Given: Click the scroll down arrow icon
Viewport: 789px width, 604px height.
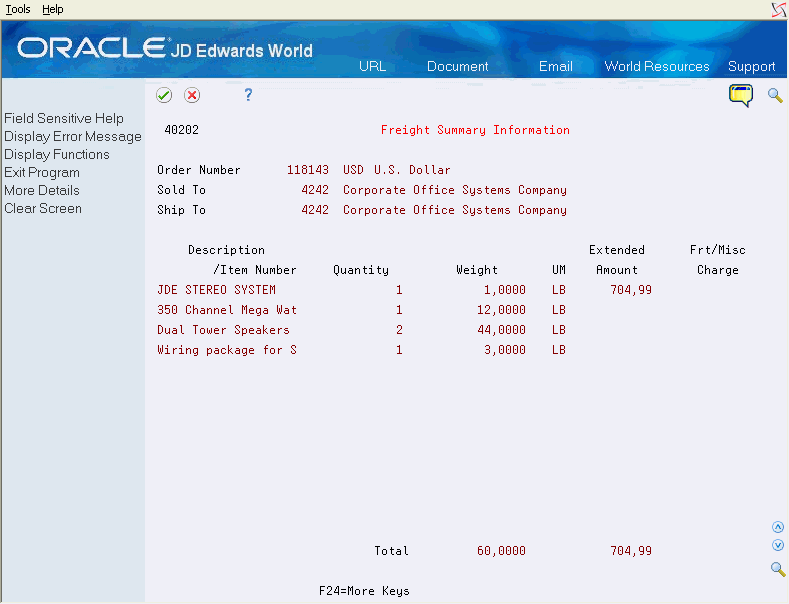Looking at the screenshot, I should [x=778, y=545].
